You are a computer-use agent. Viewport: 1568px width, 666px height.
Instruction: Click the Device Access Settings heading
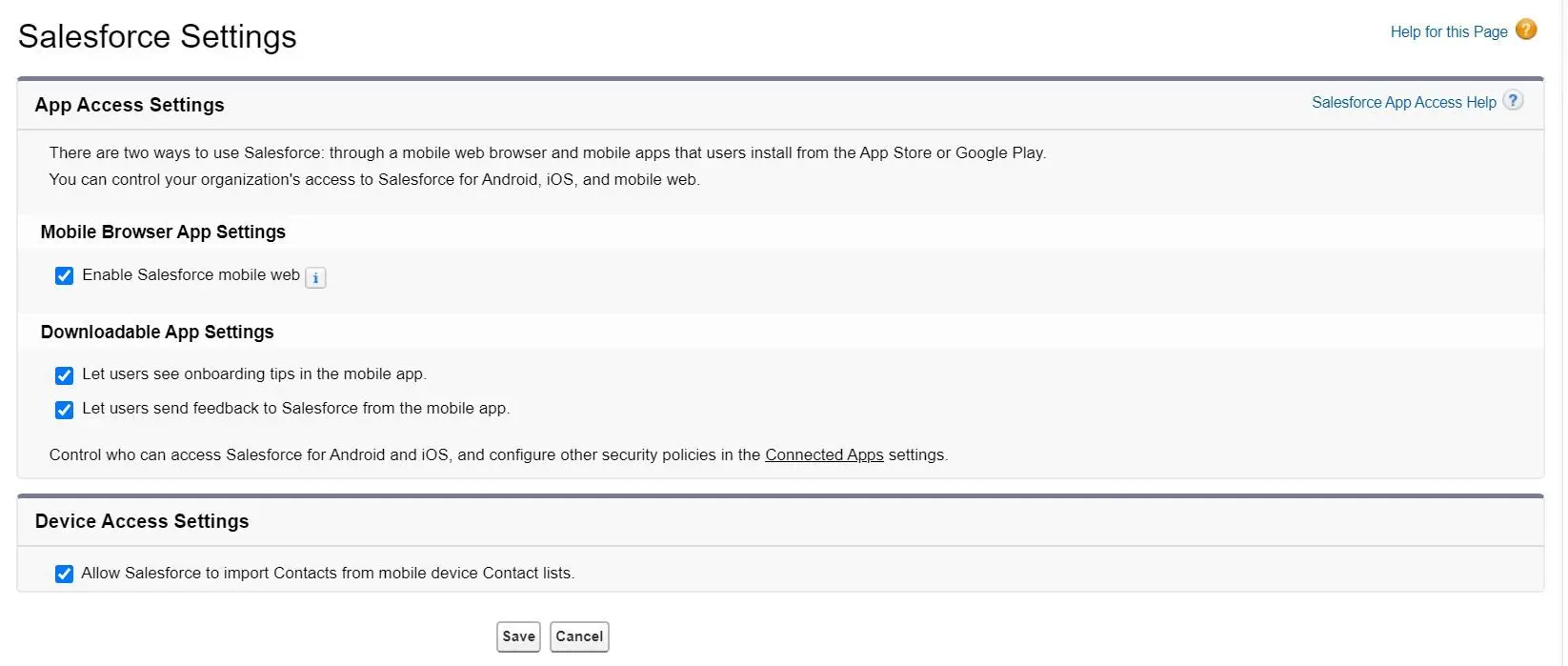142,521
